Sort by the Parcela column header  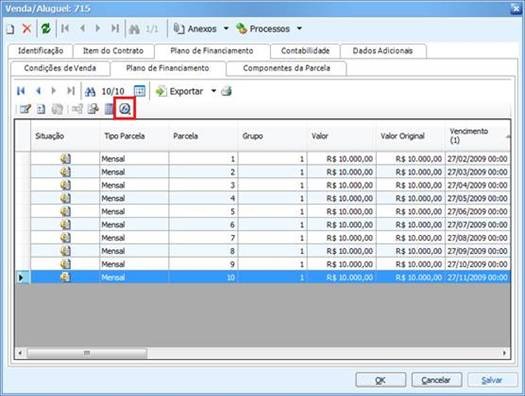[203, 136]
